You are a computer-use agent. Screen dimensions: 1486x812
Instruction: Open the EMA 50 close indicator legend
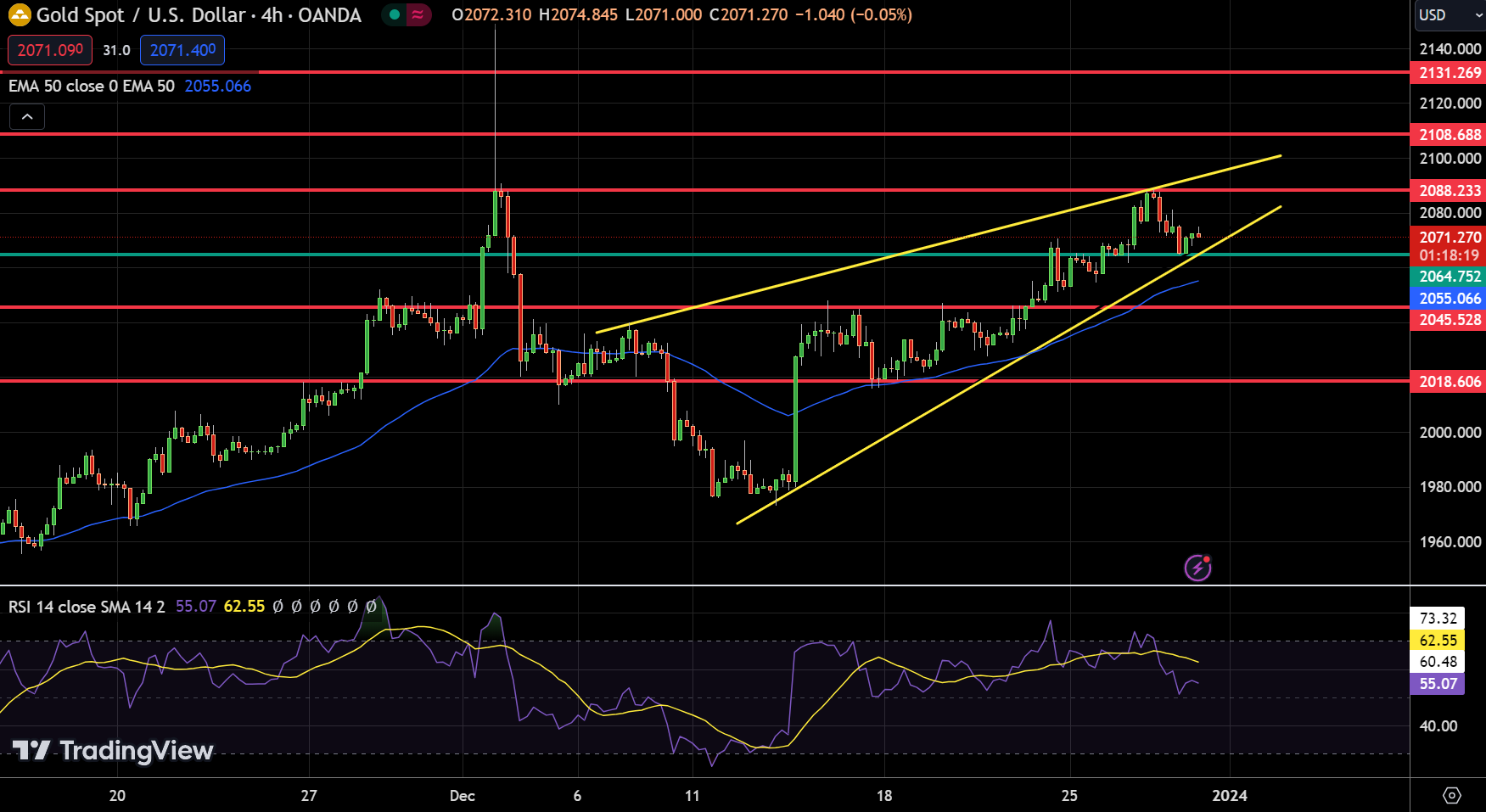coord(92,86)
